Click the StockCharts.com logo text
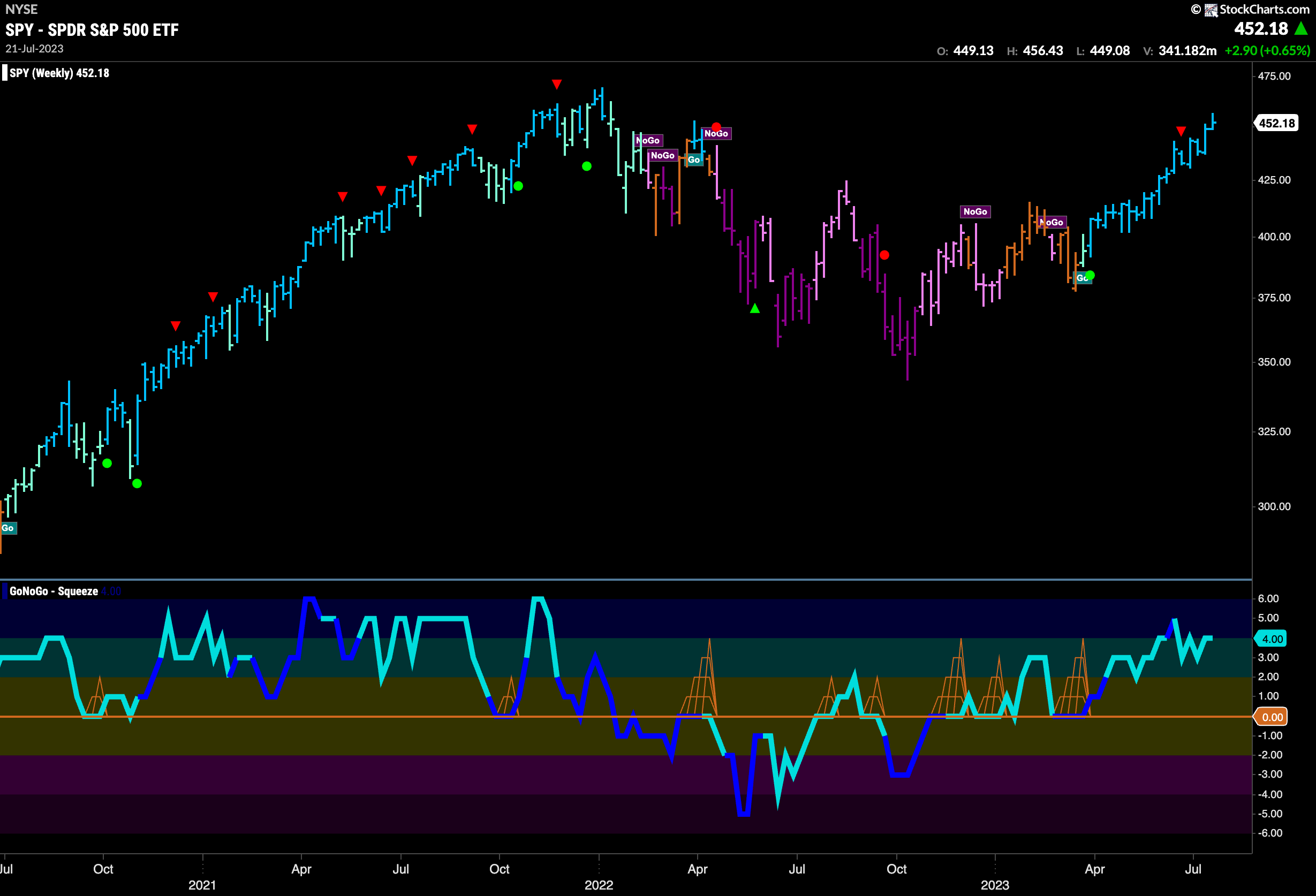Screen dimensions: 1316x896 pos(1265,9)
